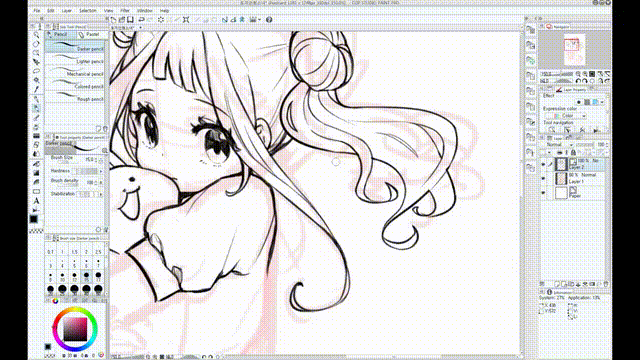The width and height of the screenshot is (640, 360).
Task: Select the Rough pencil sub tool
Action: (x=74, y=98)
